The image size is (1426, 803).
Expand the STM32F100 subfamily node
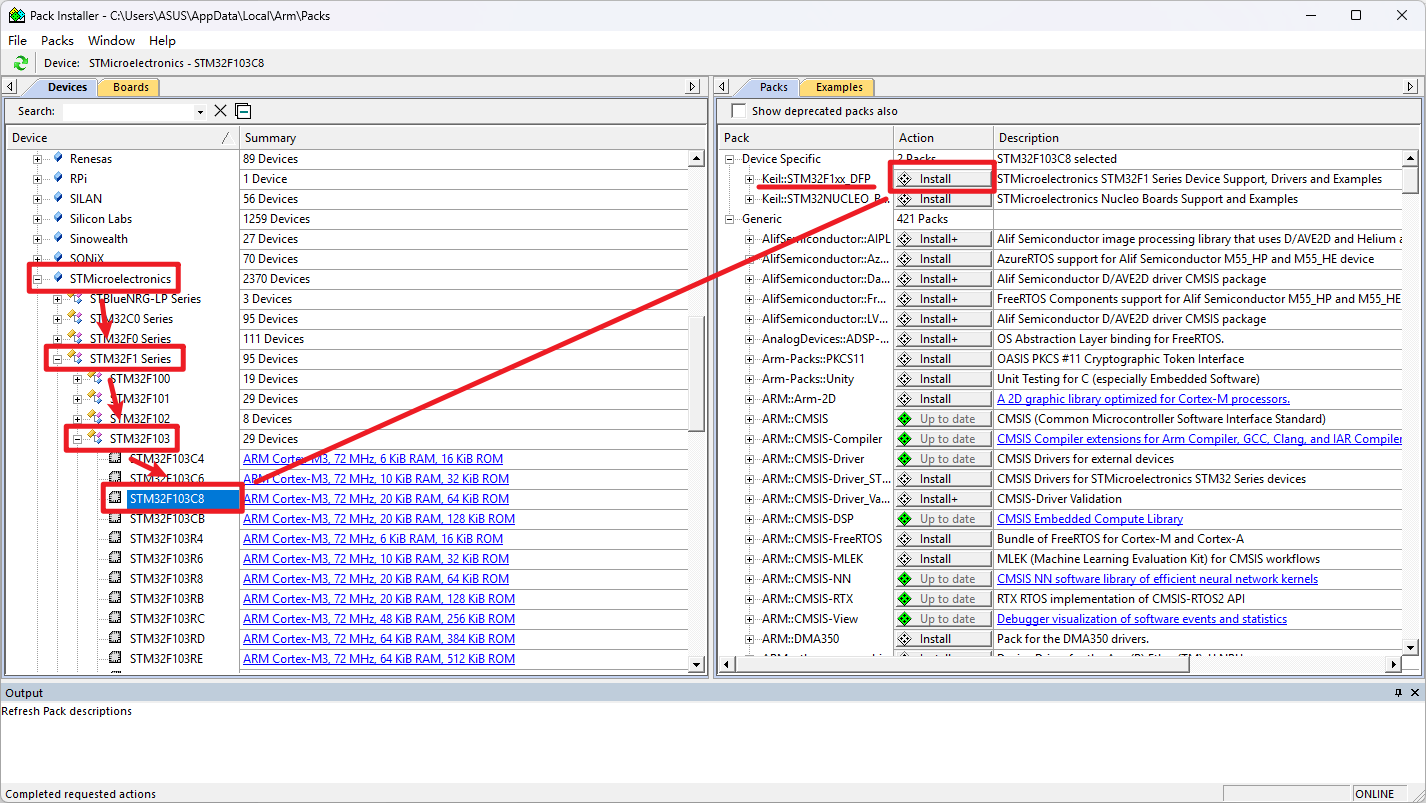pyautogui.click(x=77, y=379)
